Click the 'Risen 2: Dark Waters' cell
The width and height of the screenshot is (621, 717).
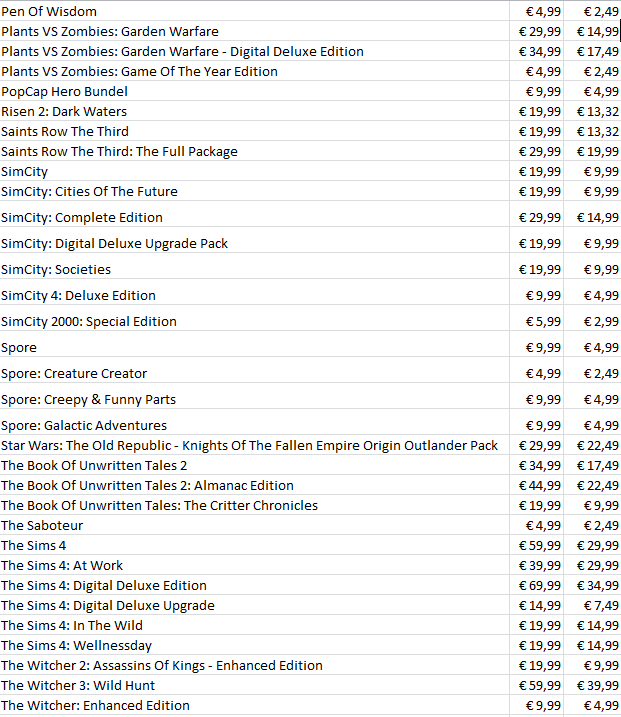(255, 111)
